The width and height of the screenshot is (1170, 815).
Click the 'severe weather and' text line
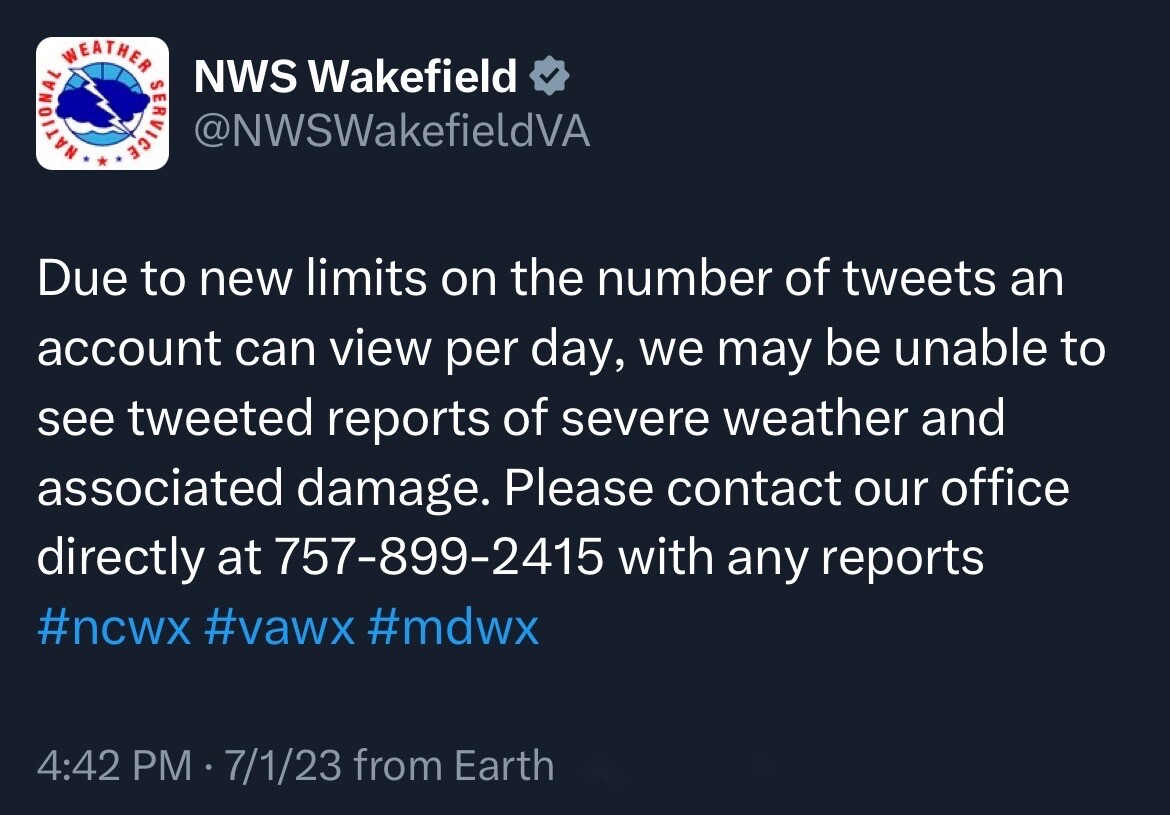tap(783, 418)
